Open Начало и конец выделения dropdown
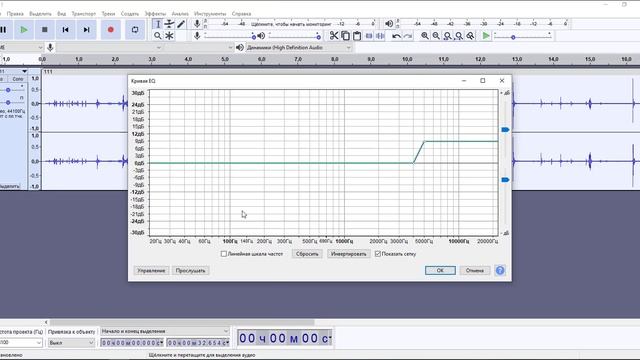This screenshot has width=640, height=360. 165,331
